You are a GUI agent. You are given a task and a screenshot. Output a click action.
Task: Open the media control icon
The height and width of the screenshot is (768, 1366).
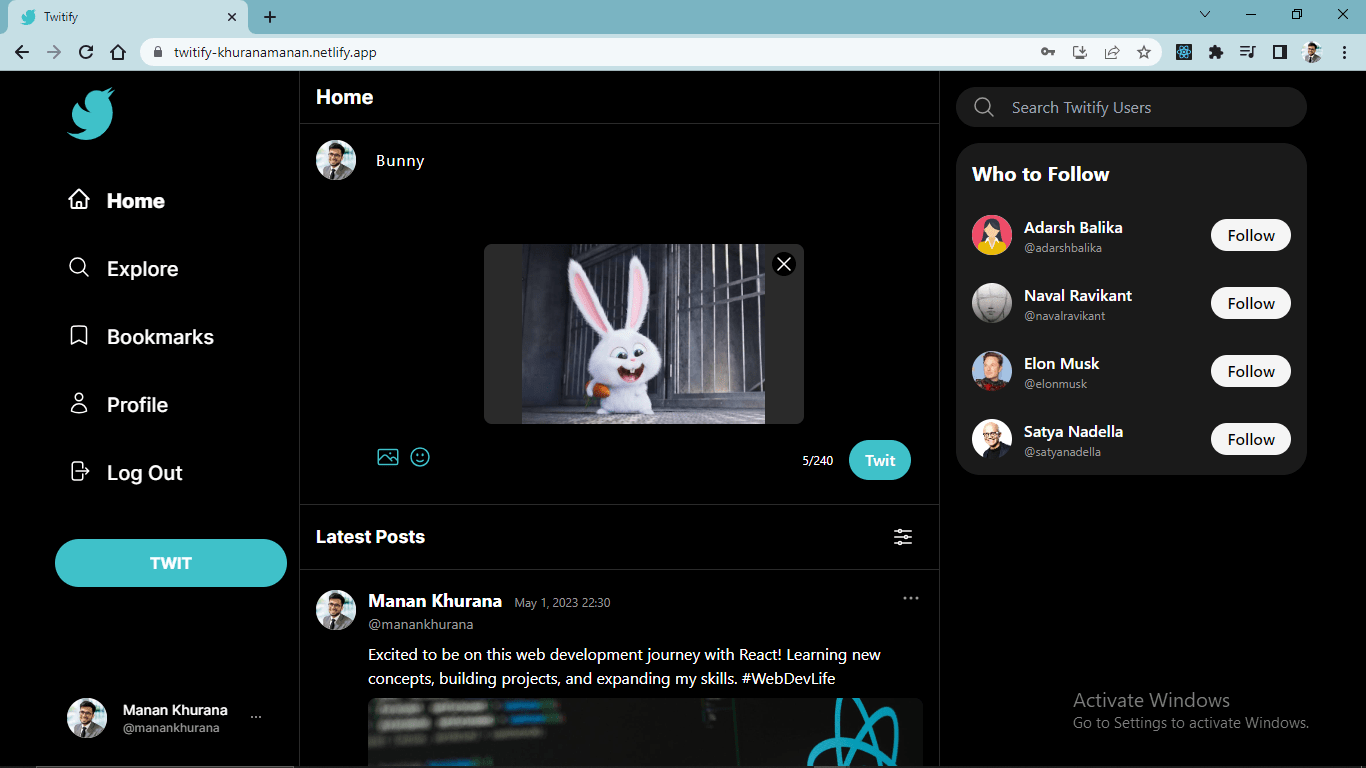pos(1248,52)
